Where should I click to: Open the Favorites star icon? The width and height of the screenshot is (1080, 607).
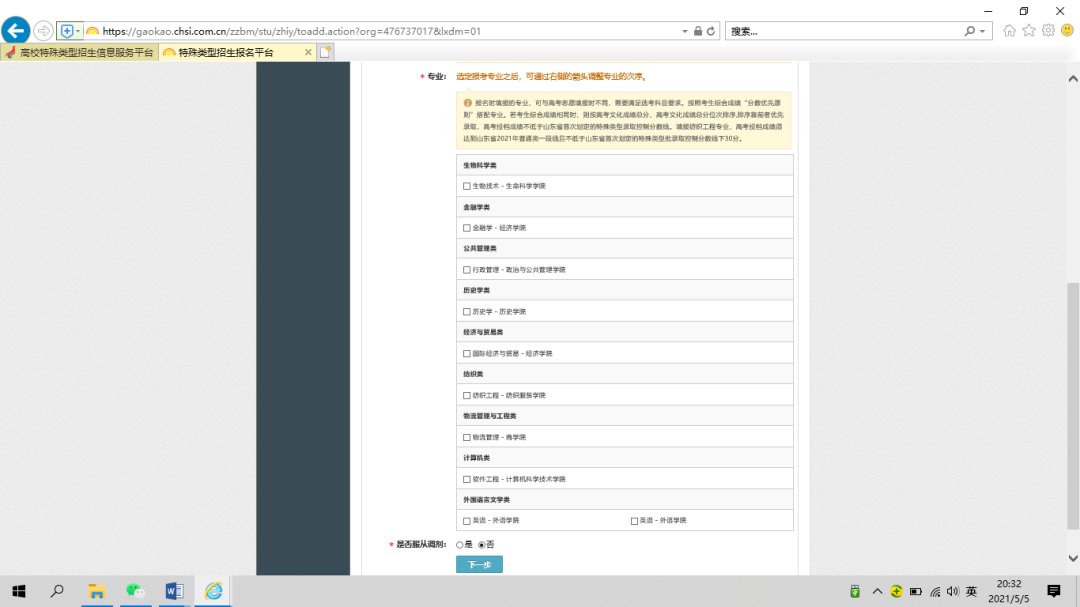1028,31
